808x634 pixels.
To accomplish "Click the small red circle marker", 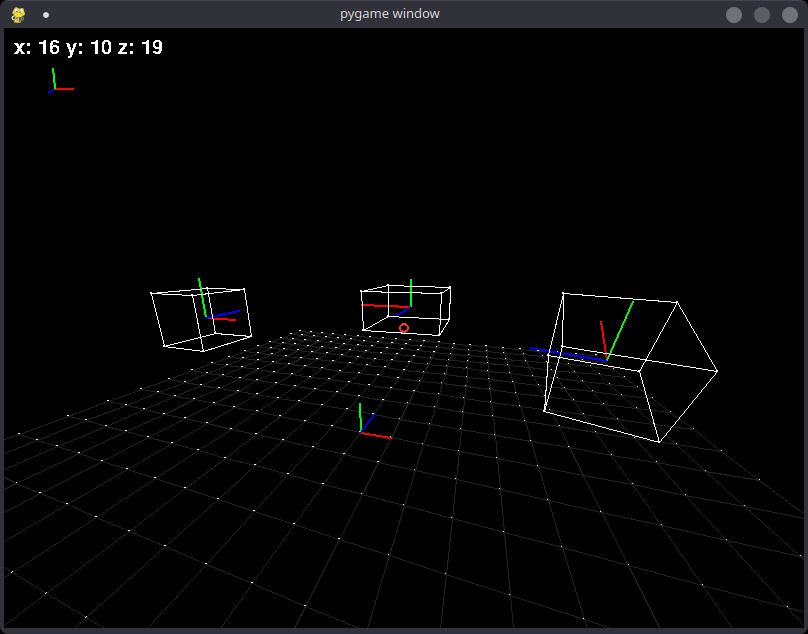I will click(x=404, y=328).
